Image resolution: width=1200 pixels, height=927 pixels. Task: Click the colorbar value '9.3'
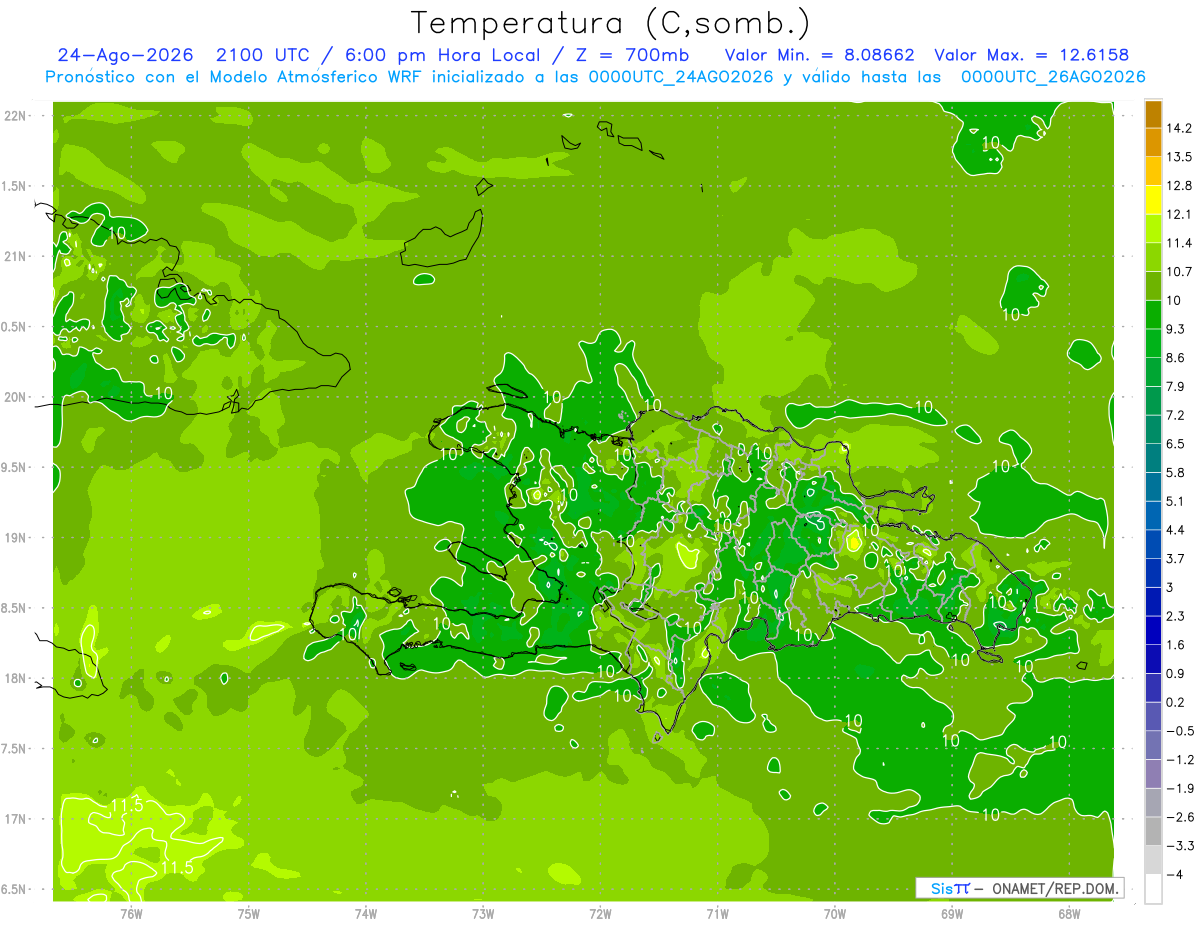point(1177,328)
